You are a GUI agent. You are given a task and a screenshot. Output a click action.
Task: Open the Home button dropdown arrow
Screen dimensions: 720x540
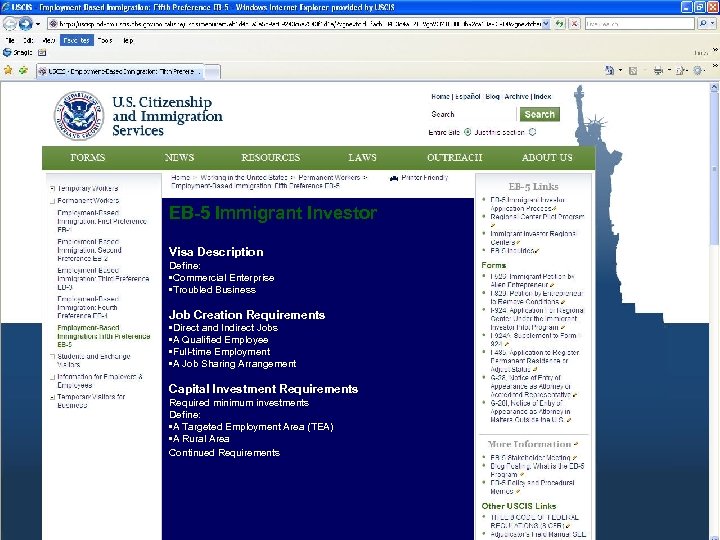[x=620, y=70]
